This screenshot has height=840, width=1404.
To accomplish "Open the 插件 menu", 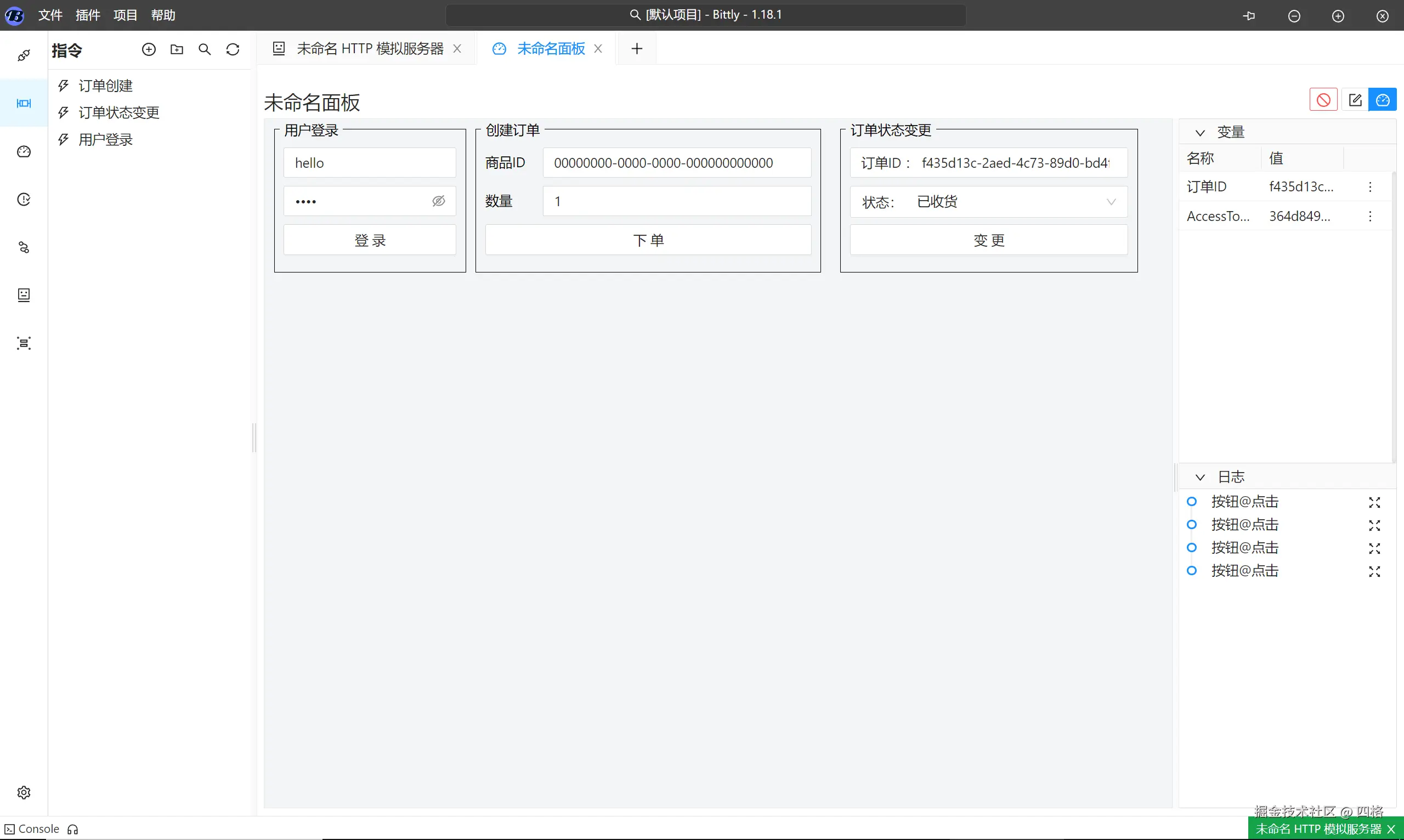I will pyautogui.click(x=88, y=15).
